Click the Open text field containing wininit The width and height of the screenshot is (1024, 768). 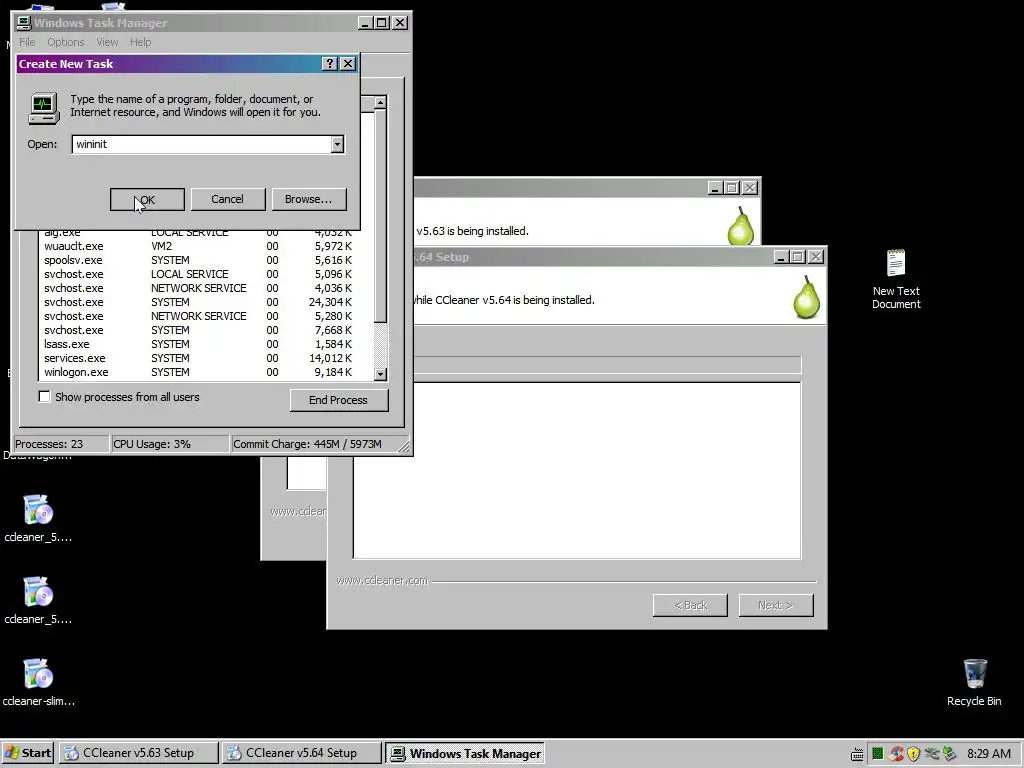point(201,144)
